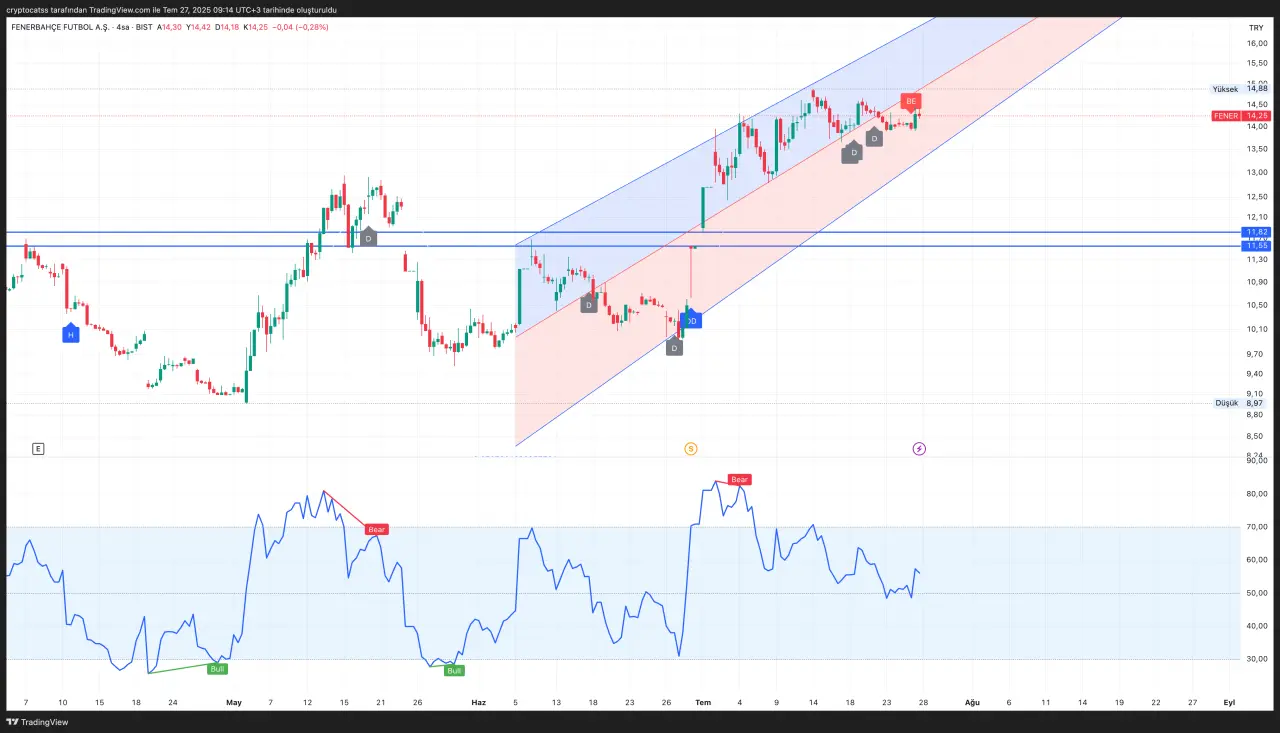Viewport: 1280px width, 733px height.
Task: Select the green Bull label near May 26
Action: pos(454,670)
